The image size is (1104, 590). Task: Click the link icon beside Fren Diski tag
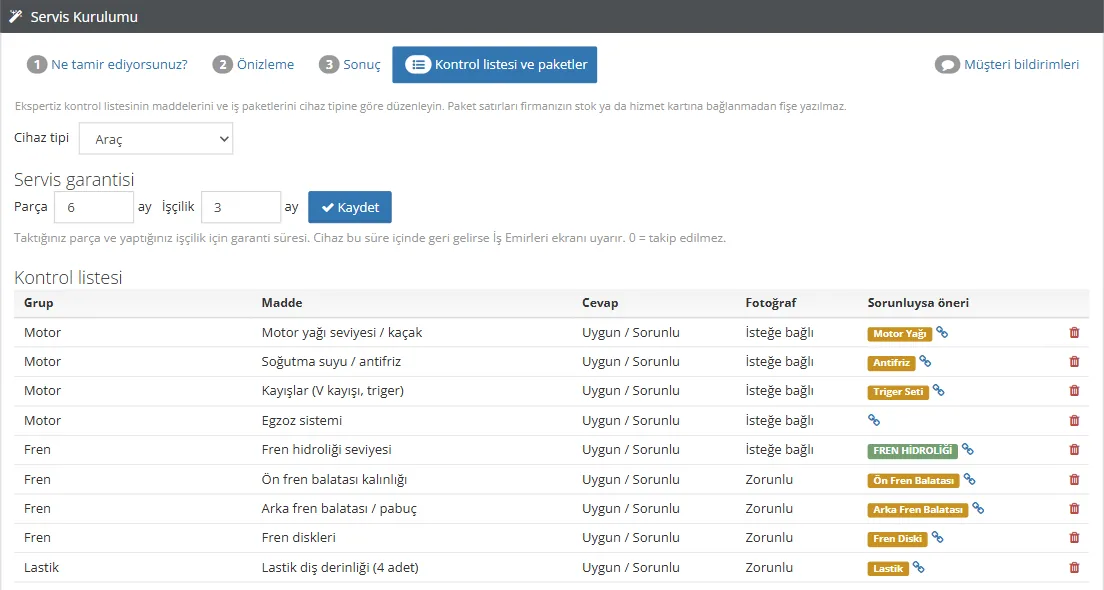point(937,537)
